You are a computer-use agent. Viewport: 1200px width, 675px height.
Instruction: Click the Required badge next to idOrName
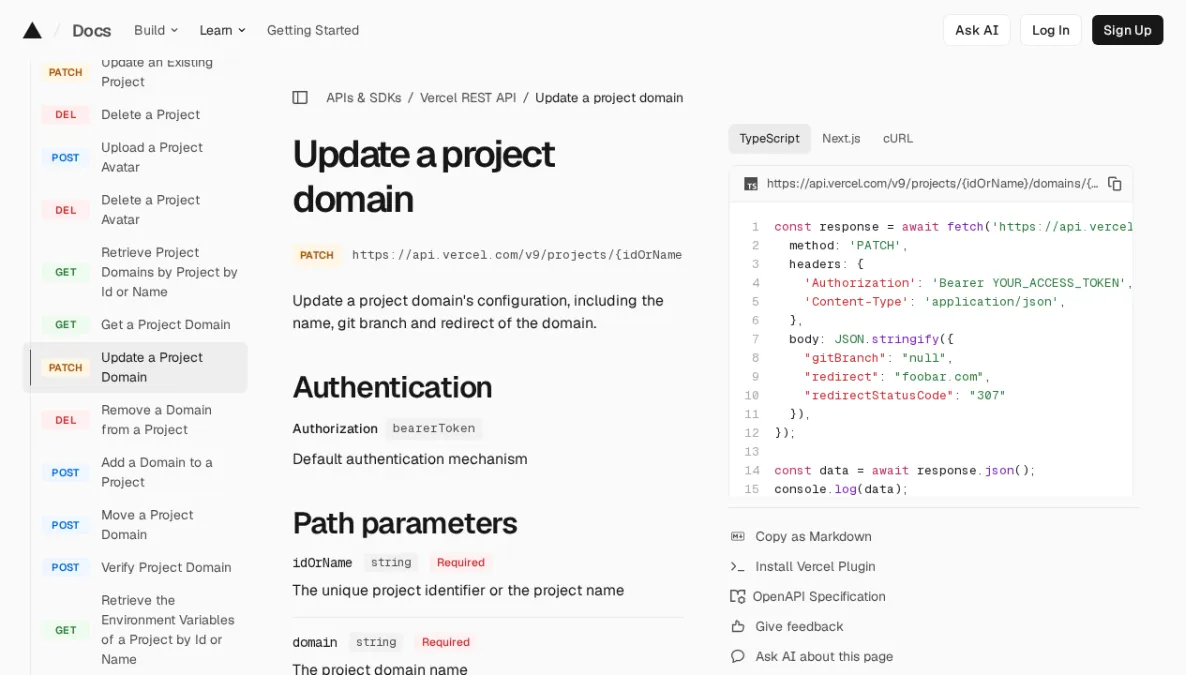click(x=461, y=563)
